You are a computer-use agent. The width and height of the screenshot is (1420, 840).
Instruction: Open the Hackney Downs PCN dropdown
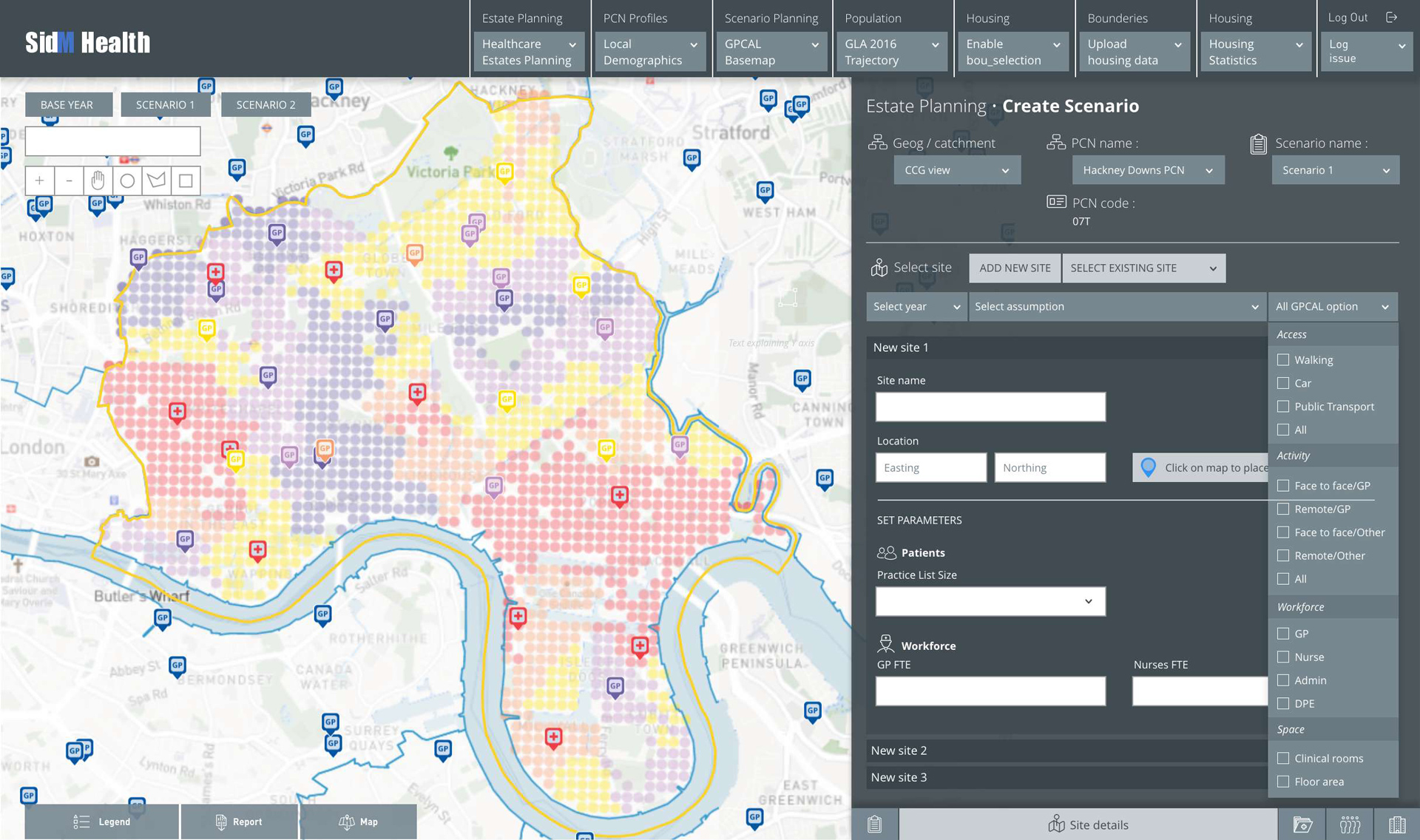(x=1148, y=170)
